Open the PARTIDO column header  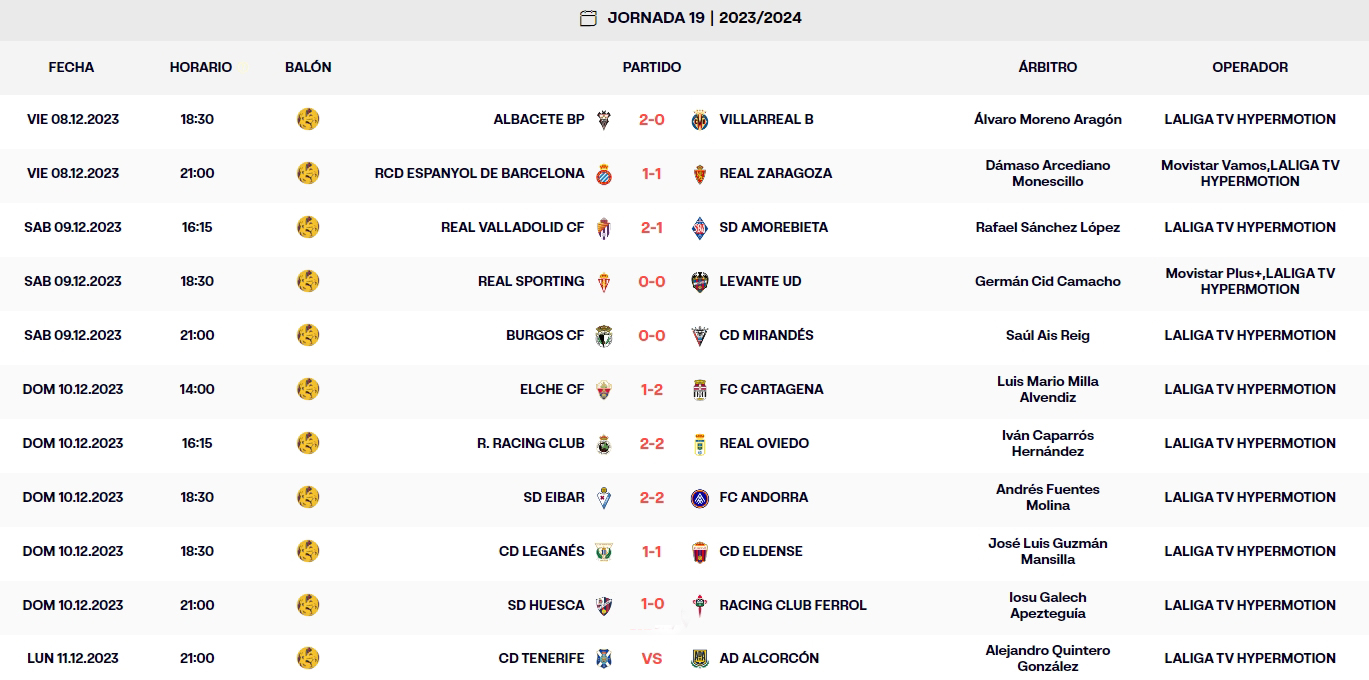point(652,67)
